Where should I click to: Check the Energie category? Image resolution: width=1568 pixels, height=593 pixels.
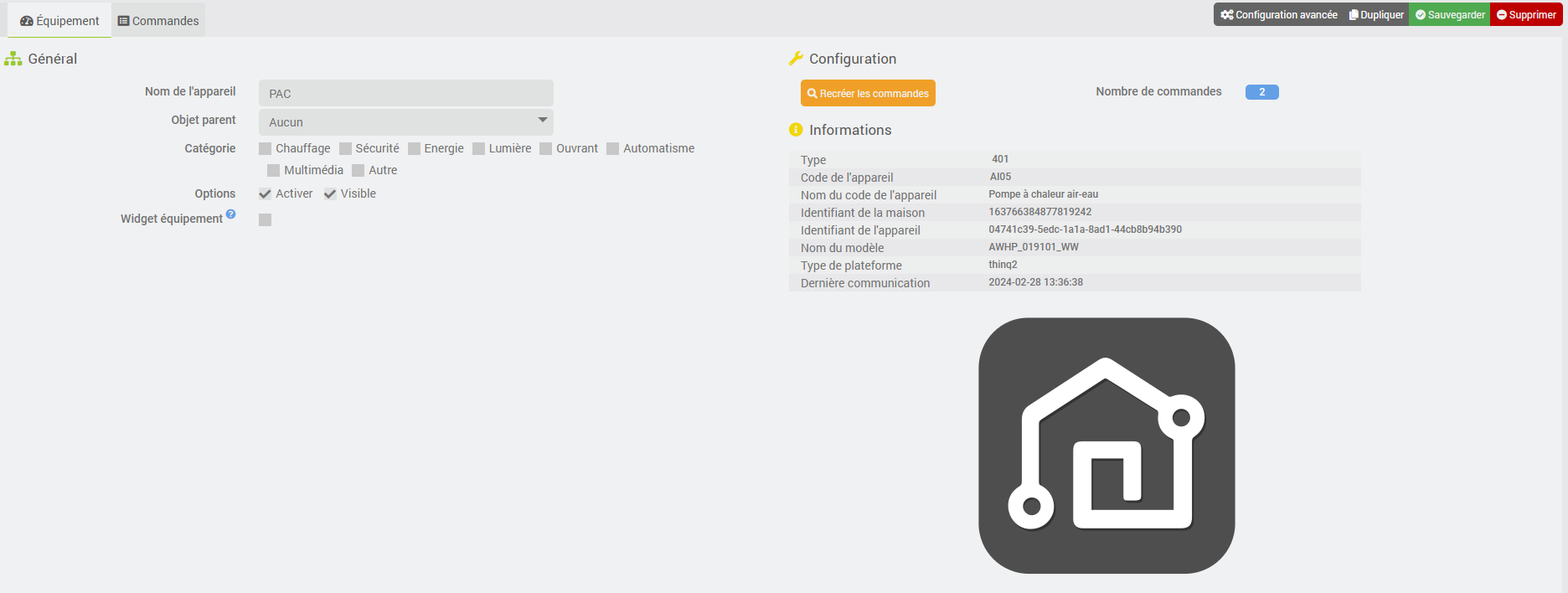point(414,149)
